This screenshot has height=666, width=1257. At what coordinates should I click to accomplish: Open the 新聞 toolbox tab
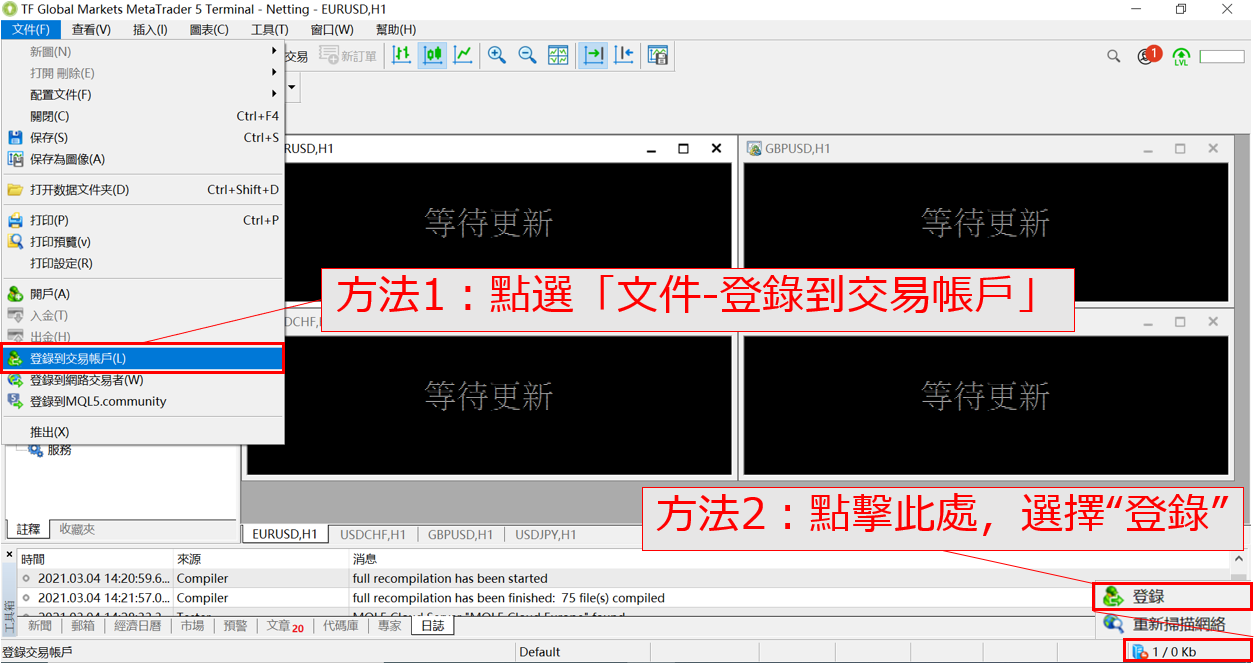[x=40, y=626]
